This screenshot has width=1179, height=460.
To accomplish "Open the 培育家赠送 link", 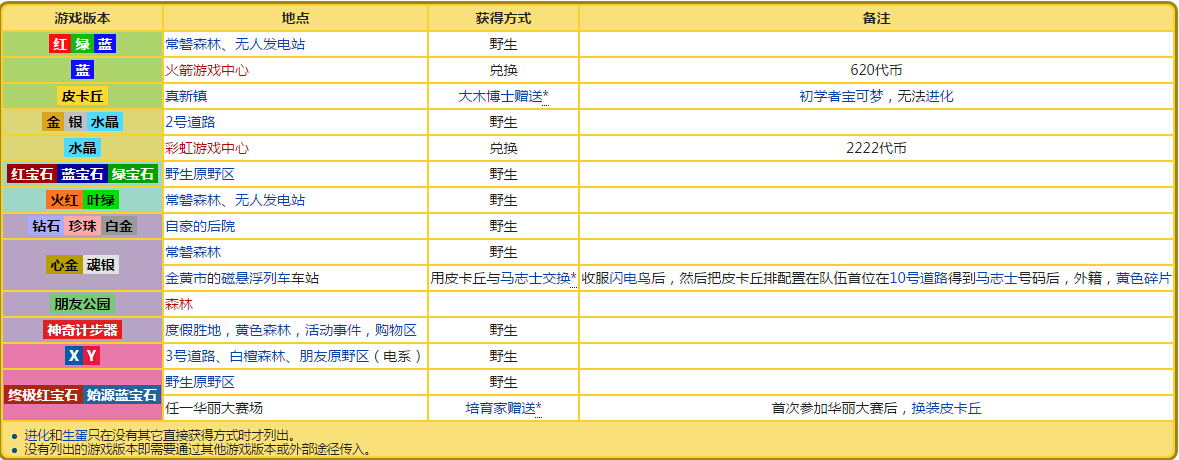I will 500,408.
